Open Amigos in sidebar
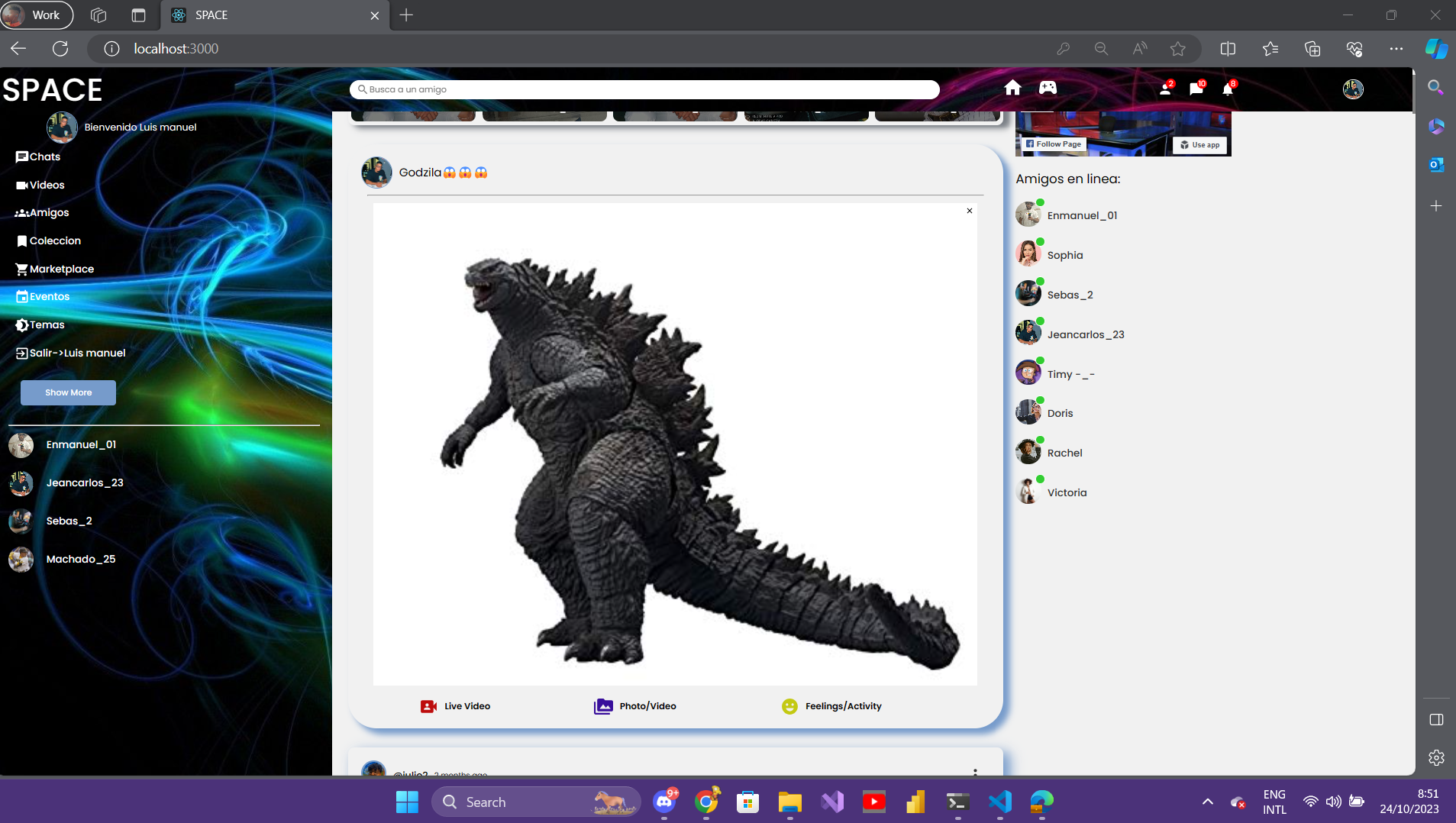This screenshot has height=823, width=1456. point(42,212)
